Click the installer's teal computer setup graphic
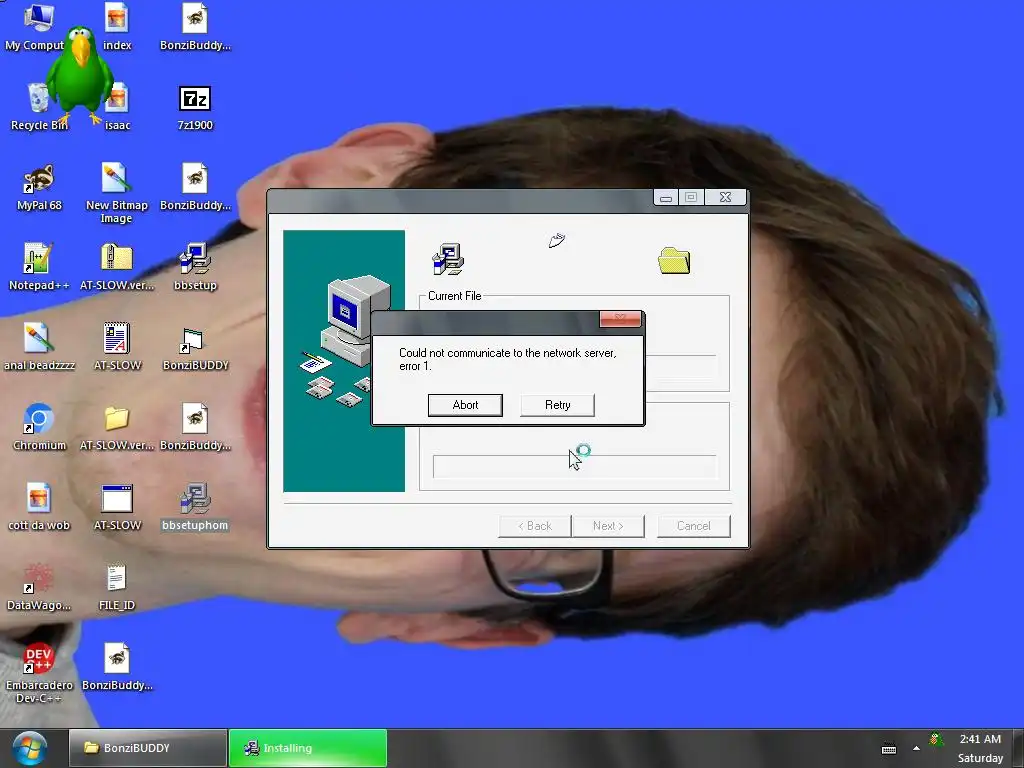The height and width of the screenshot is (768, 1024). (344, 360)
